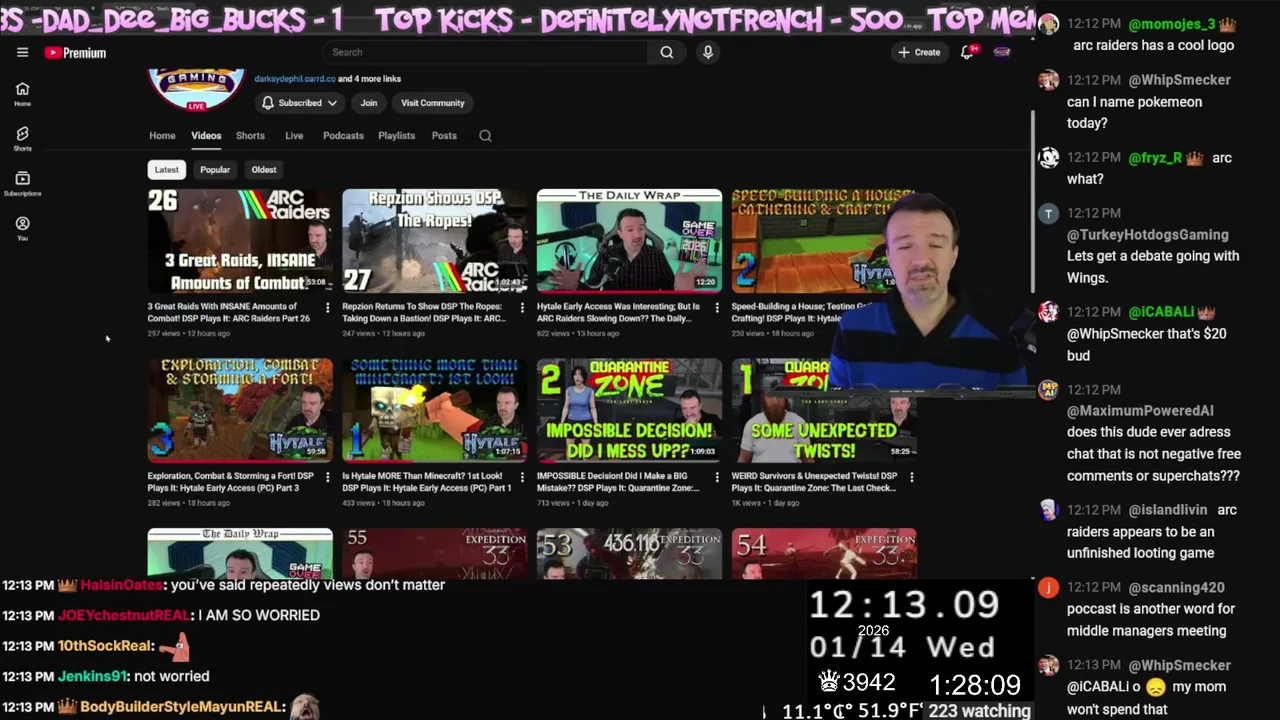Viewport: 1280px width, 720px height.
Task: Open Subscriptions in the left sidebar
Action: (22, 183)
